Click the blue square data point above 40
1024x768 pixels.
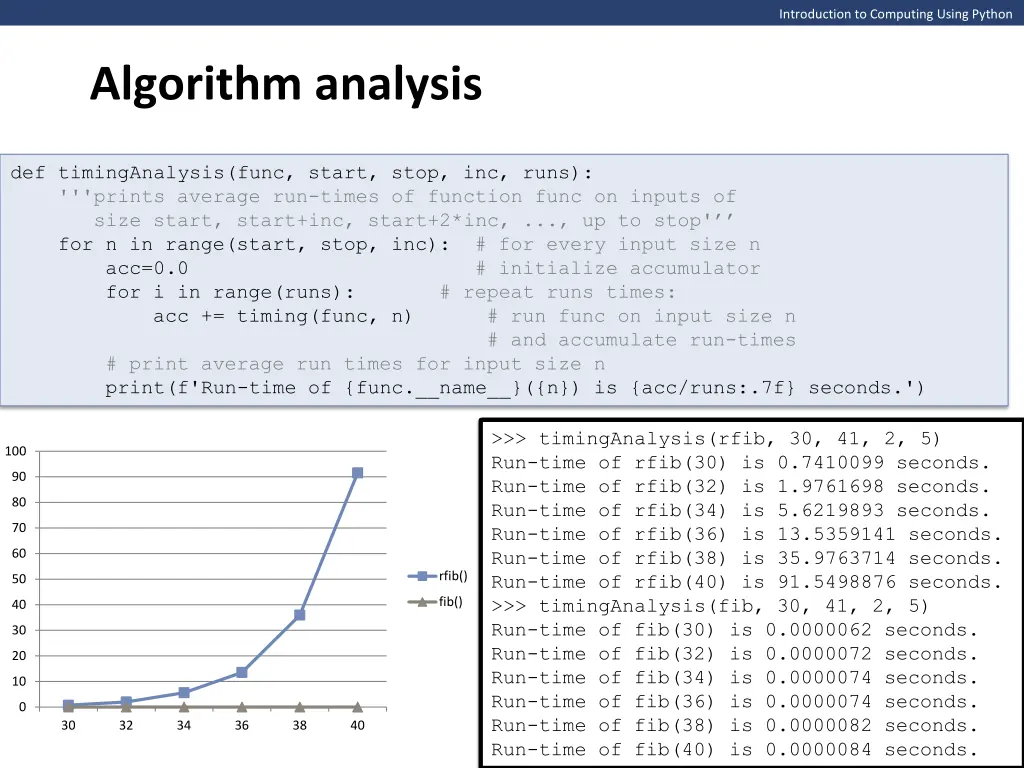(x=357, y=471)
